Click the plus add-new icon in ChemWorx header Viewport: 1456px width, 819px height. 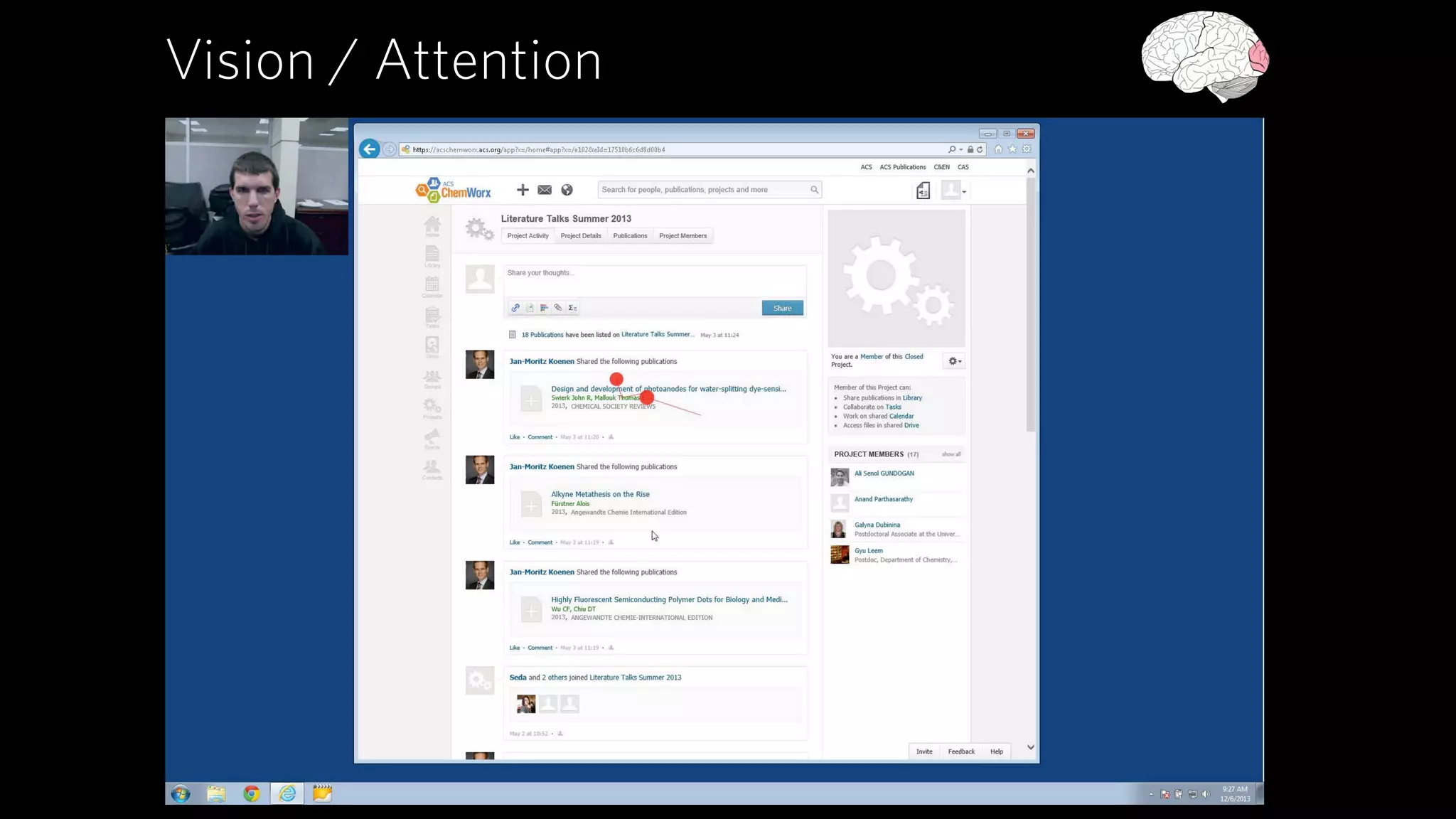[x=523, y=190]
